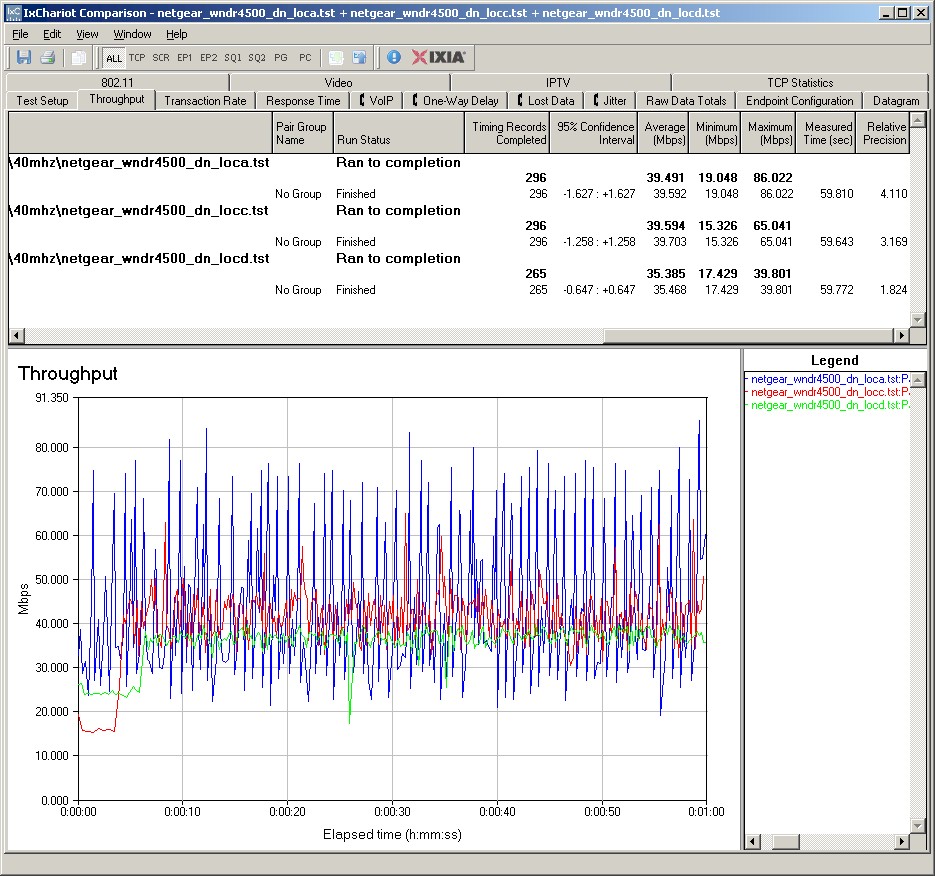
Task: Toggle the ALL filter button
Action: click(x=113, y=58)
